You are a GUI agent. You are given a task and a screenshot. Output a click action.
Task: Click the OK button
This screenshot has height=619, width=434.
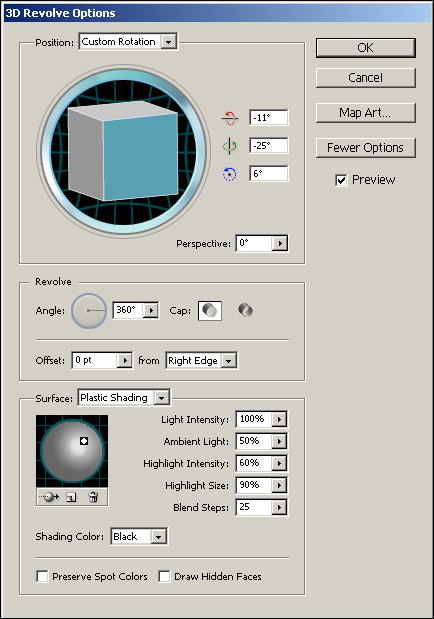click(366, 48)
